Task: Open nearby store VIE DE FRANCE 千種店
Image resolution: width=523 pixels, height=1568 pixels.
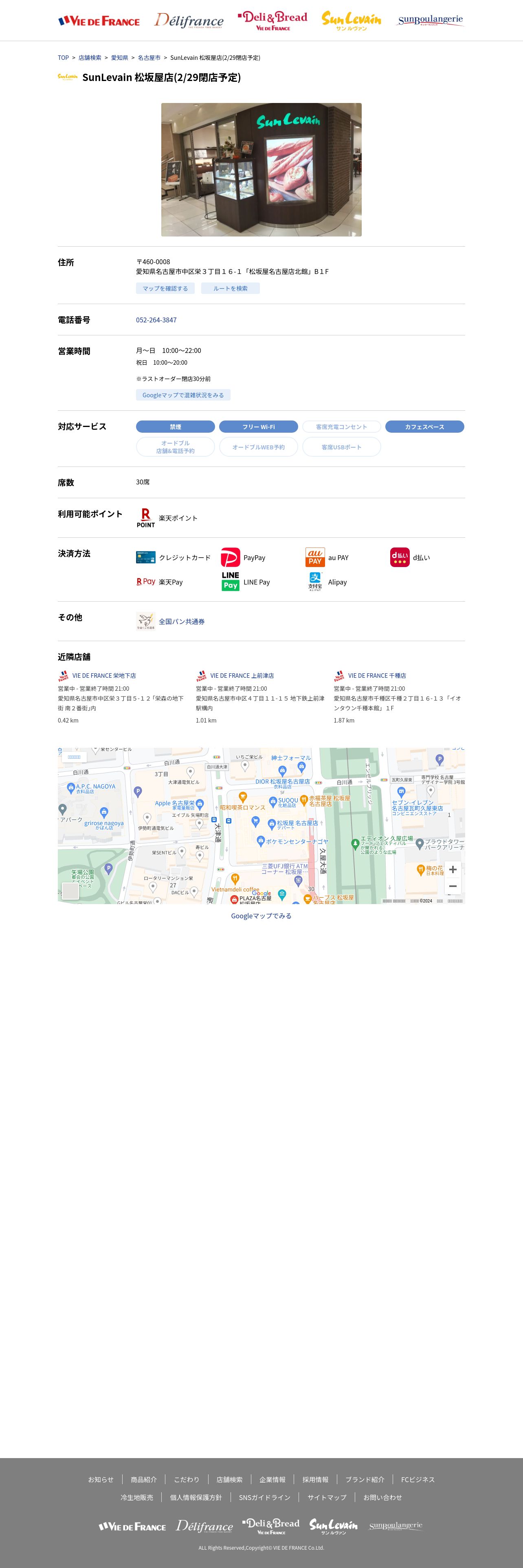Action: tap(377, 676)
